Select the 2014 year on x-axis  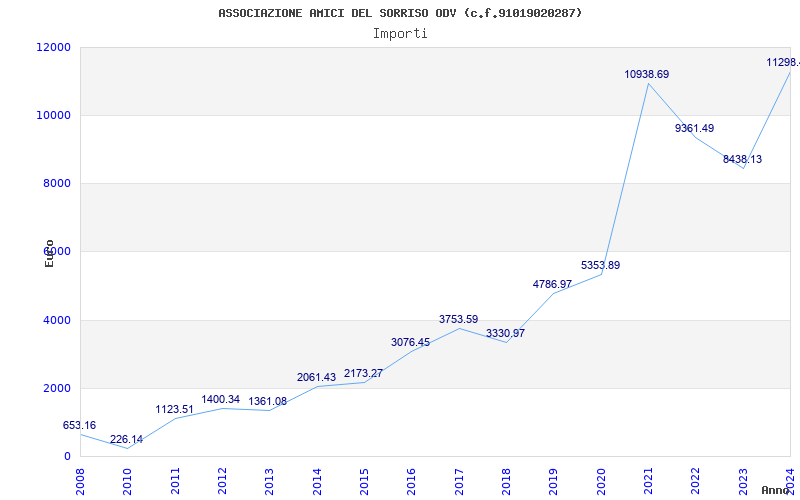pyautogui.click(x=317, y=480)
